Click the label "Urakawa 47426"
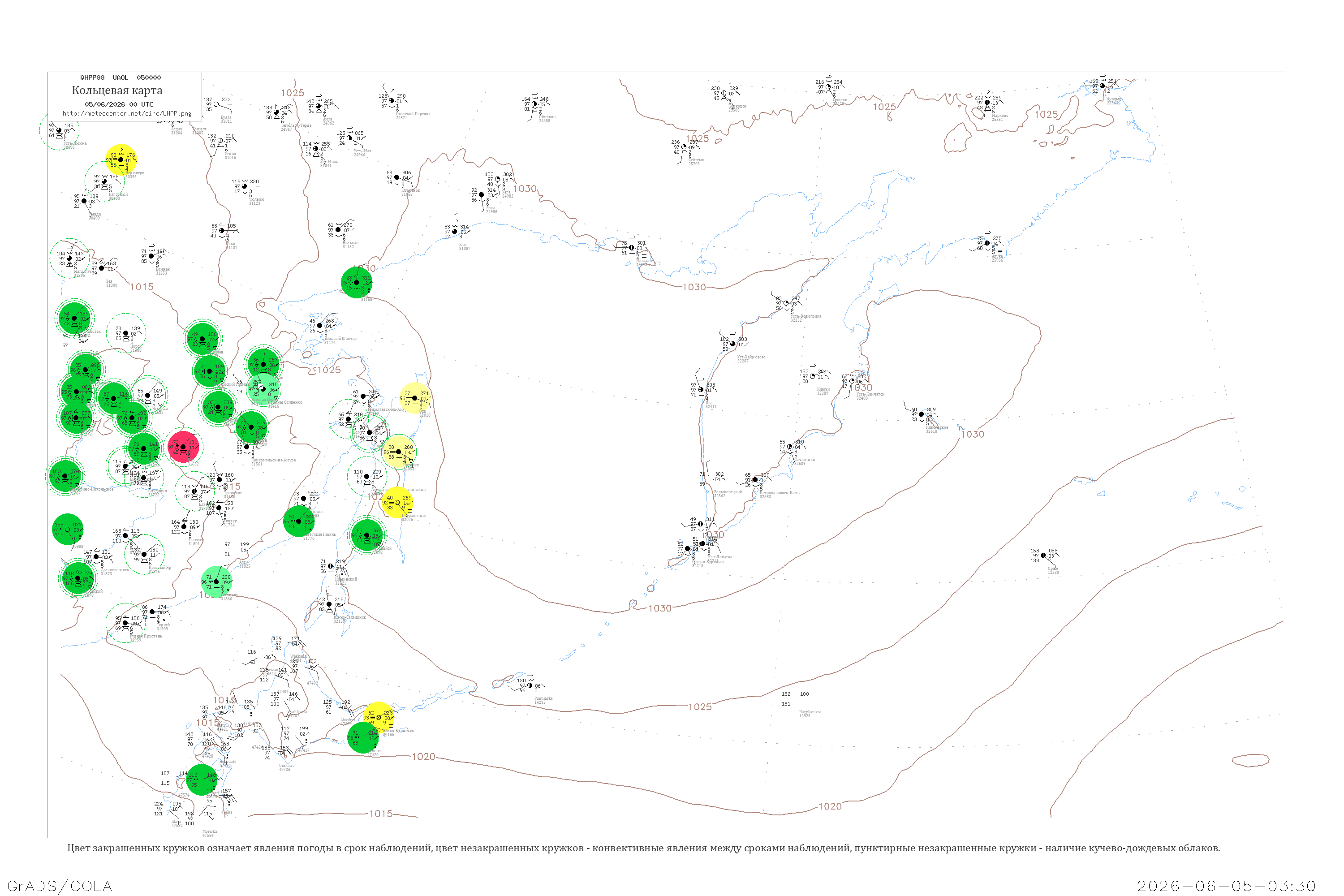1344x896 pixels. click(286, 768)
